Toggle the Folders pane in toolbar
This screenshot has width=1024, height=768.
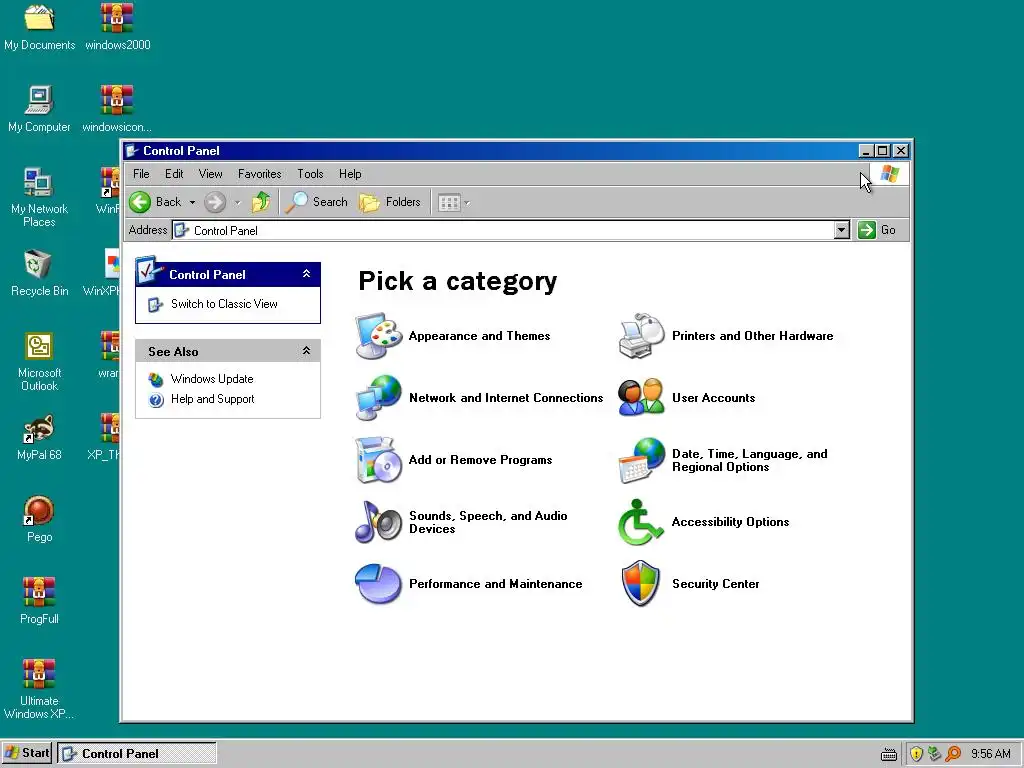coord(390,202)
